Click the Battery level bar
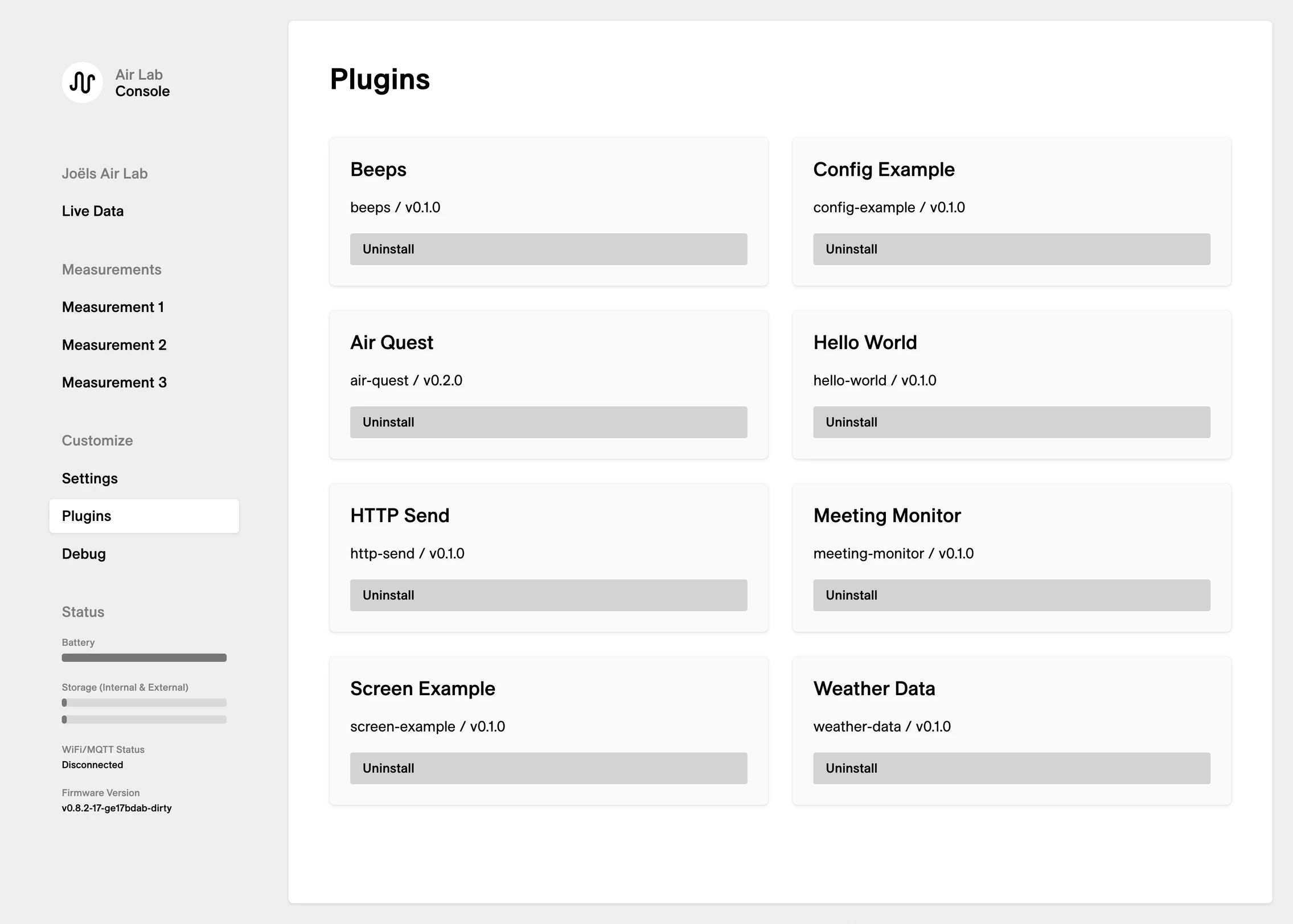 pyautogui.click(x=144, y=657)
